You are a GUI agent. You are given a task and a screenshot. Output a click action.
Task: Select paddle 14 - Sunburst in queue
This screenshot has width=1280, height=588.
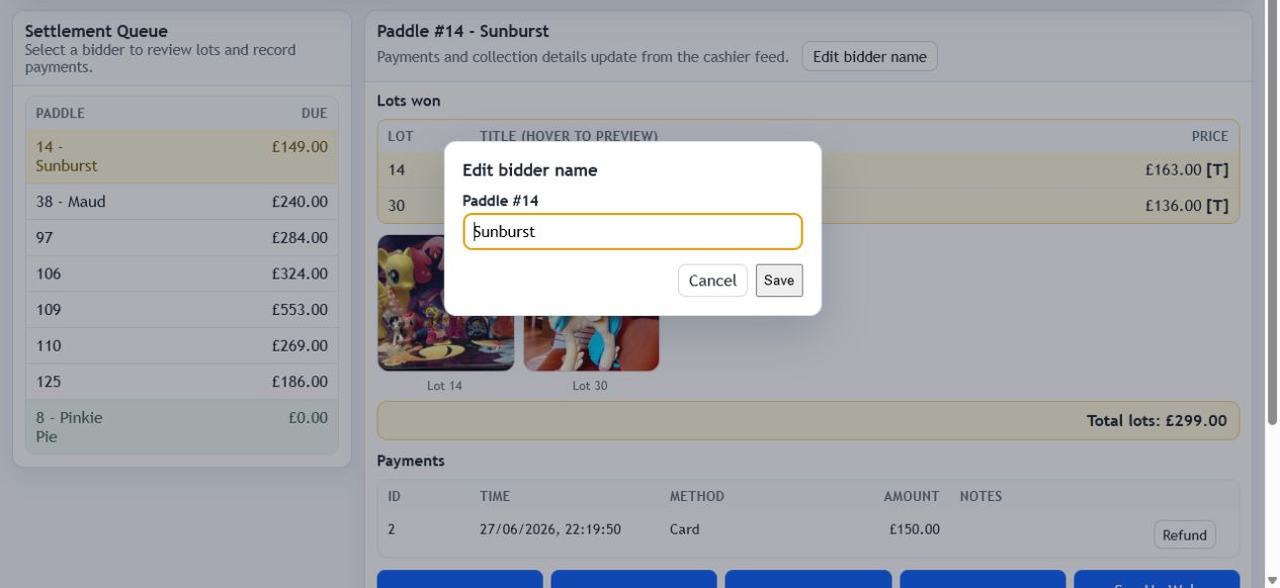point(182,157)
